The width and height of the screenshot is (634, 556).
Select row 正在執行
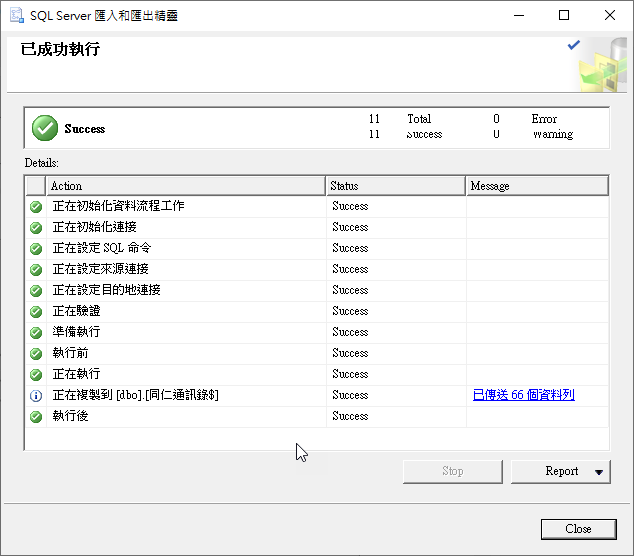coord(317,375)
